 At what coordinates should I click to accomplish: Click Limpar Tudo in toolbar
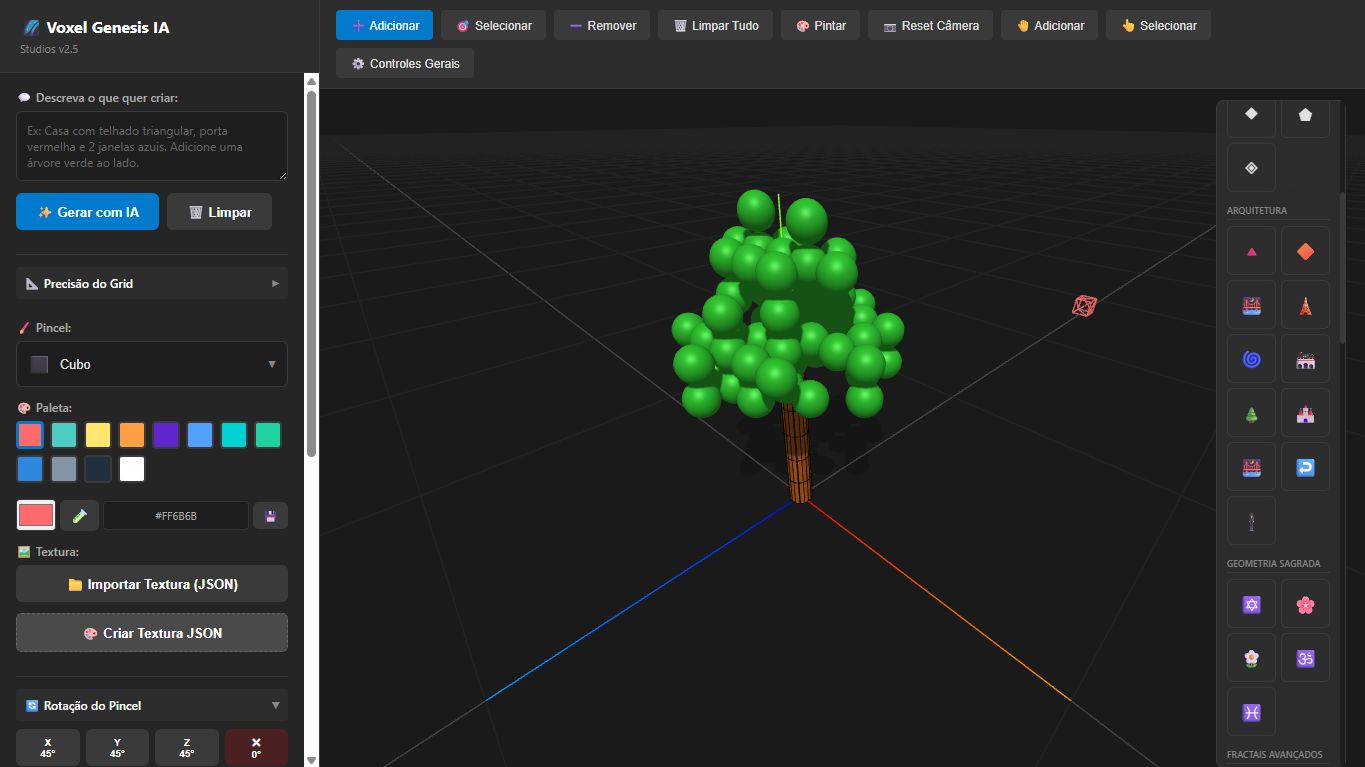(715, 25)
